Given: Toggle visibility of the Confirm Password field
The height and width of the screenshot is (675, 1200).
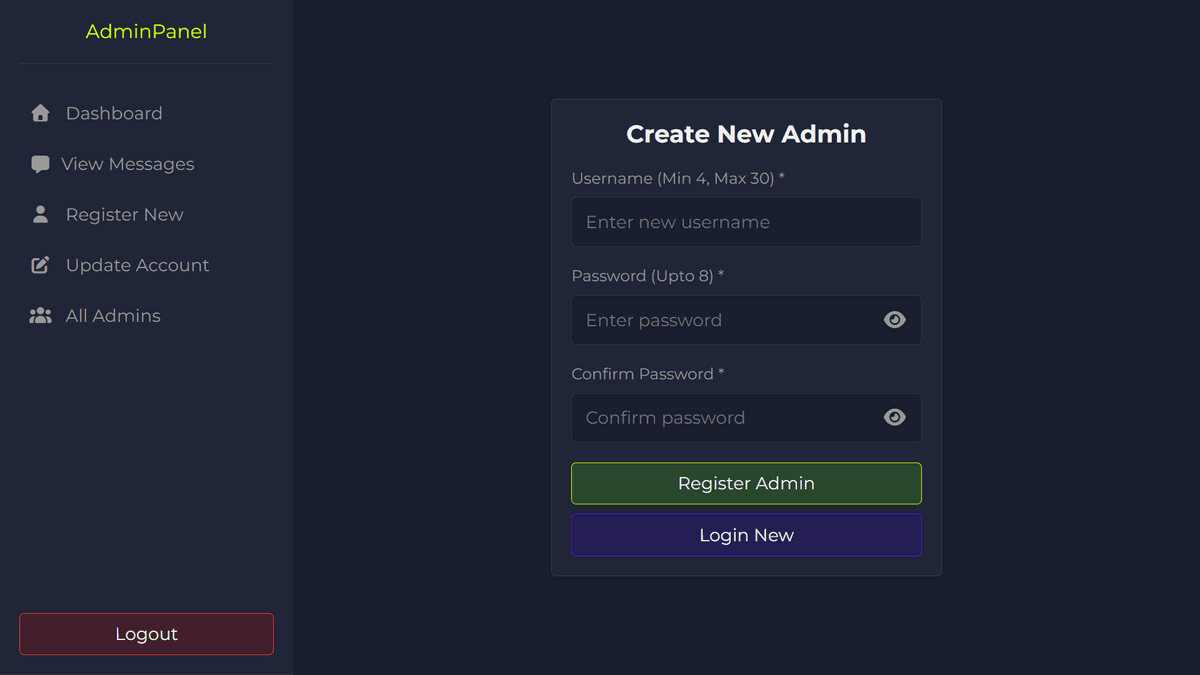Looking at the screenshot, I should tap(895, 418).
